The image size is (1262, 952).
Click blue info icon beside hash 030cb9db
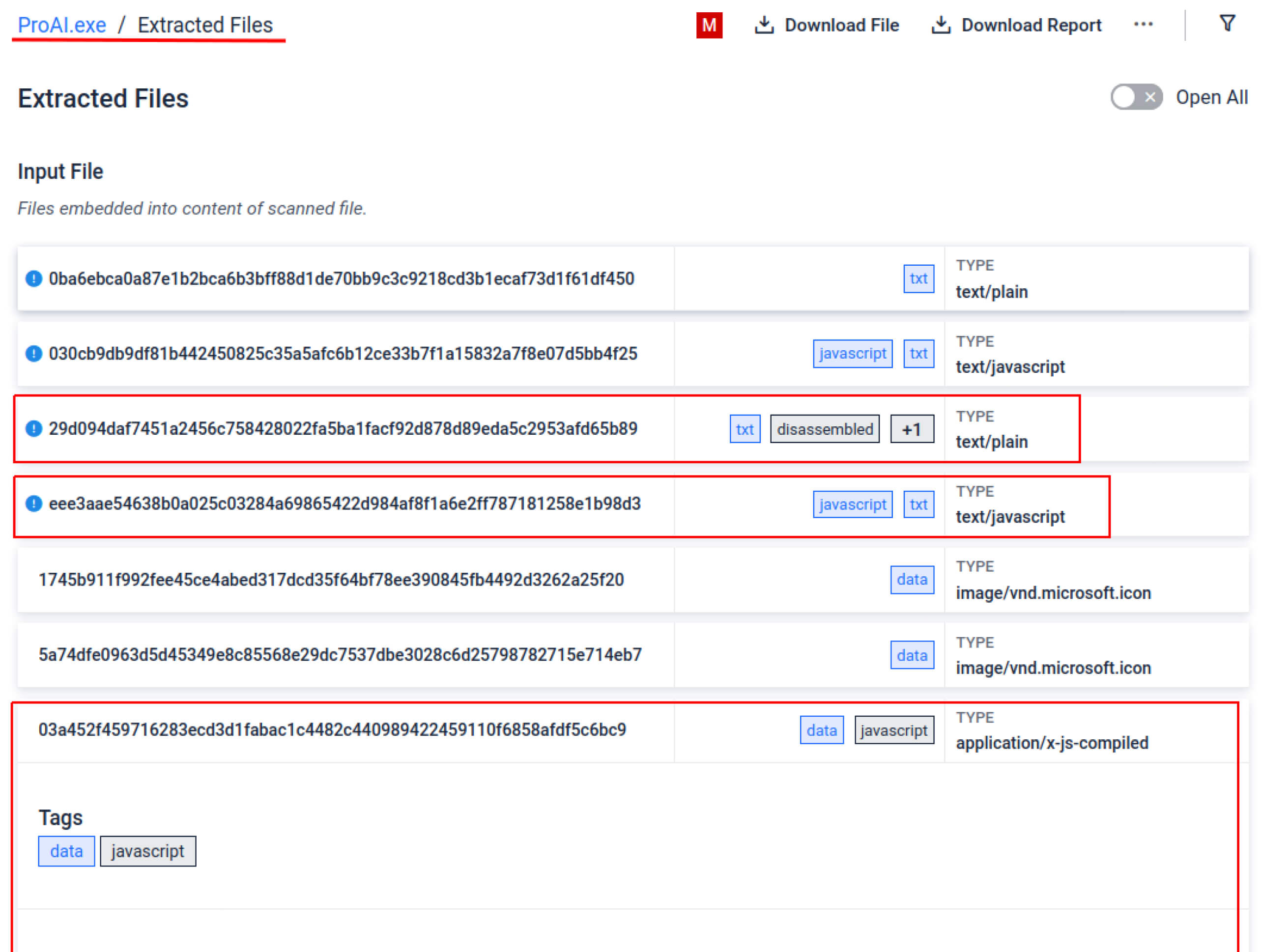coord(33,354)
